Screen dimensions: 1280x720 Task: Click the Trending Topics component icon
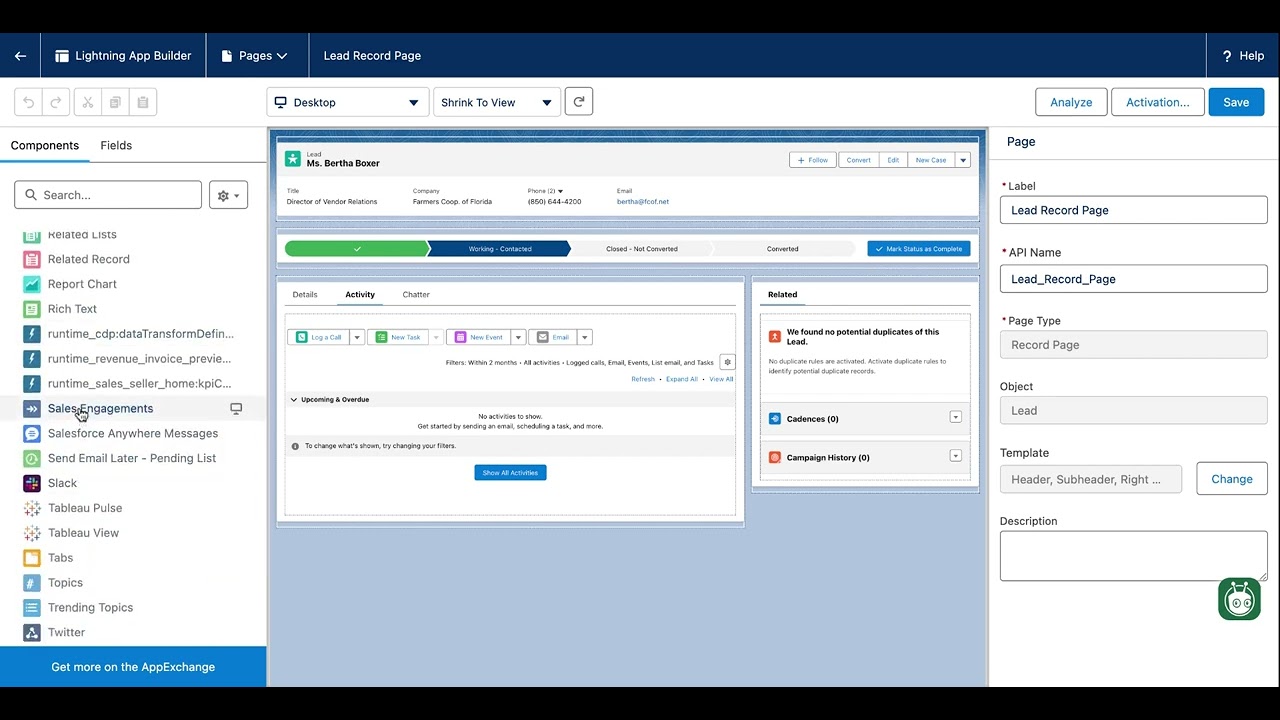pyautogui.click(x=32, y=608)
